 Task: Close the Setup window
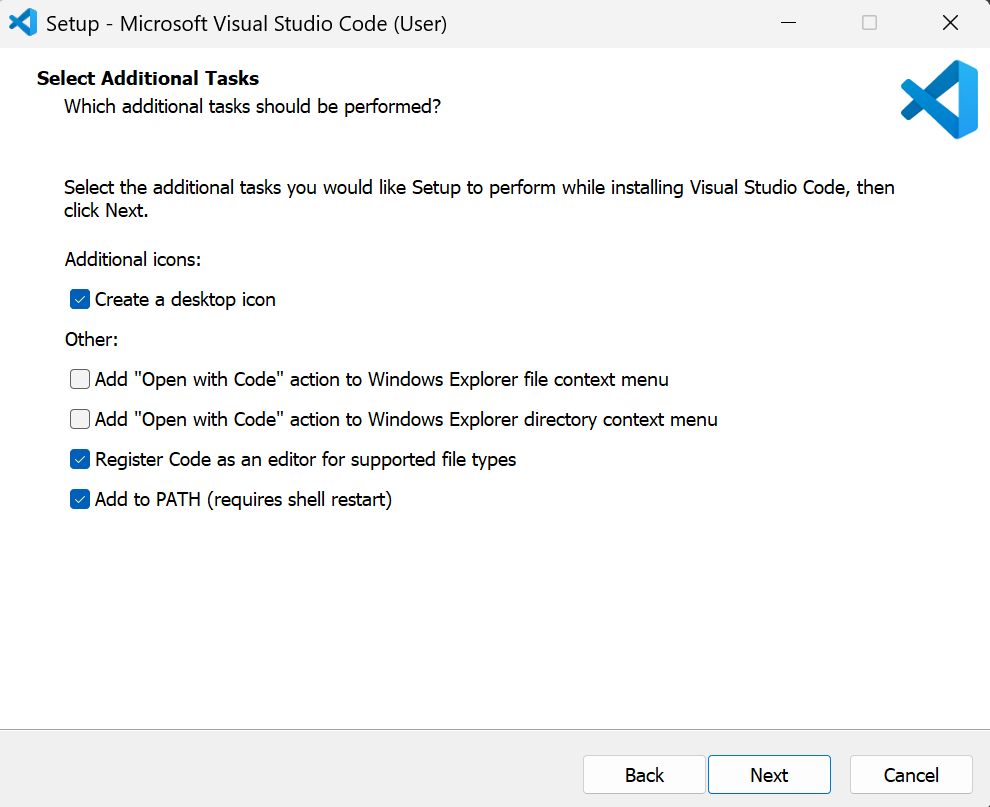coord(950,23)
